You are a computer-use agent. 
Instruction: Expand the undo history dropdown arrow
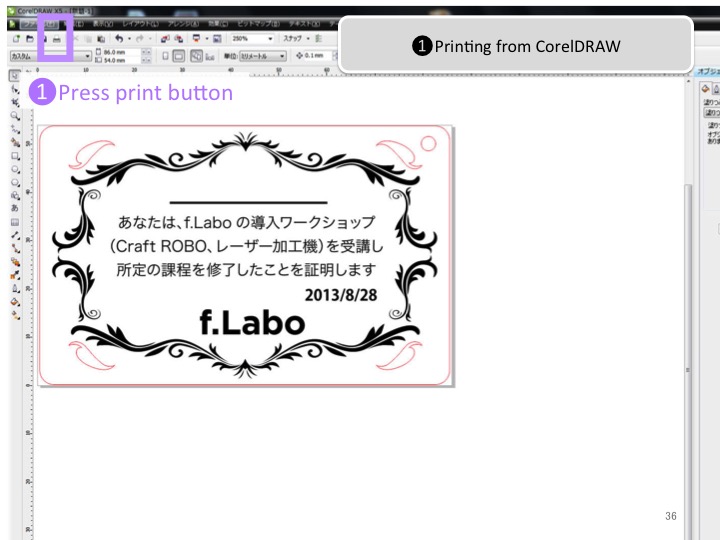click(x=129, y=39)
